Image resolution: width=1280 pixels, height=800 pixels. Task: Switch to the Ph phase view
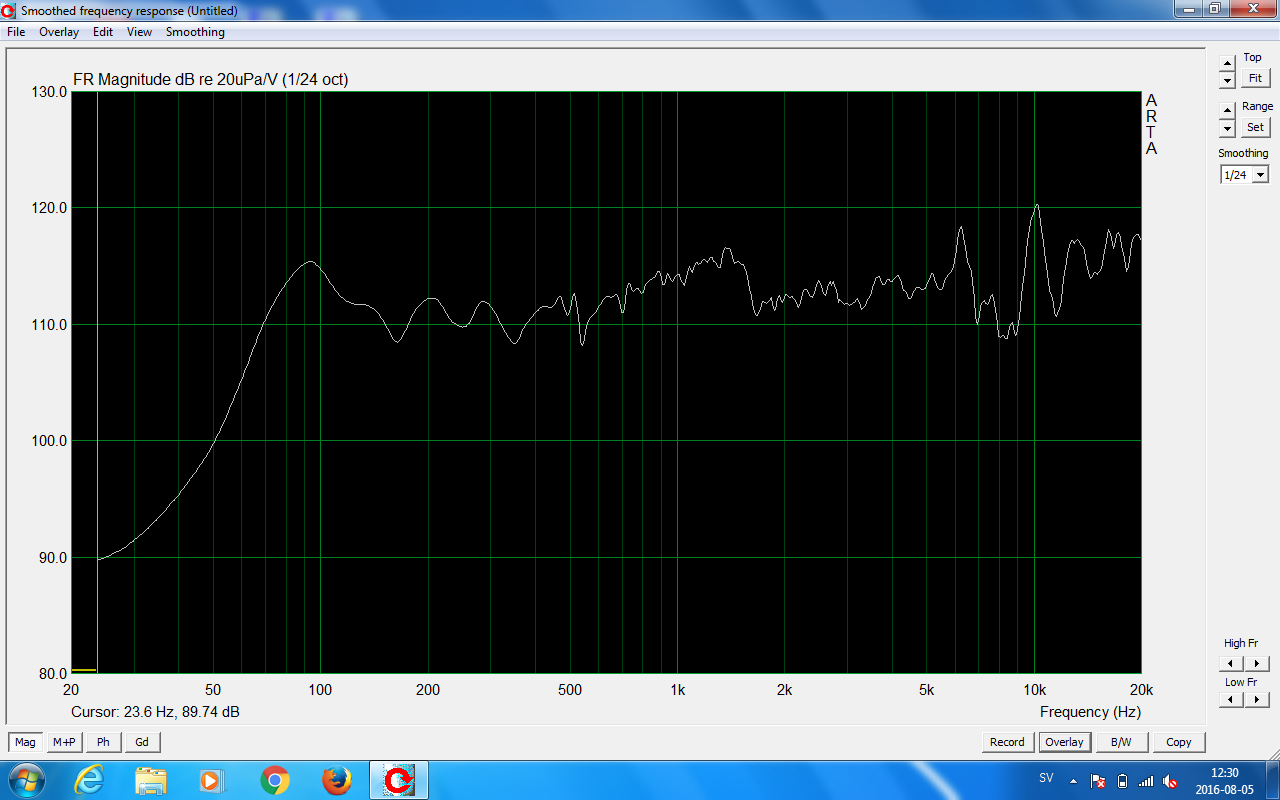pos(103,742)
